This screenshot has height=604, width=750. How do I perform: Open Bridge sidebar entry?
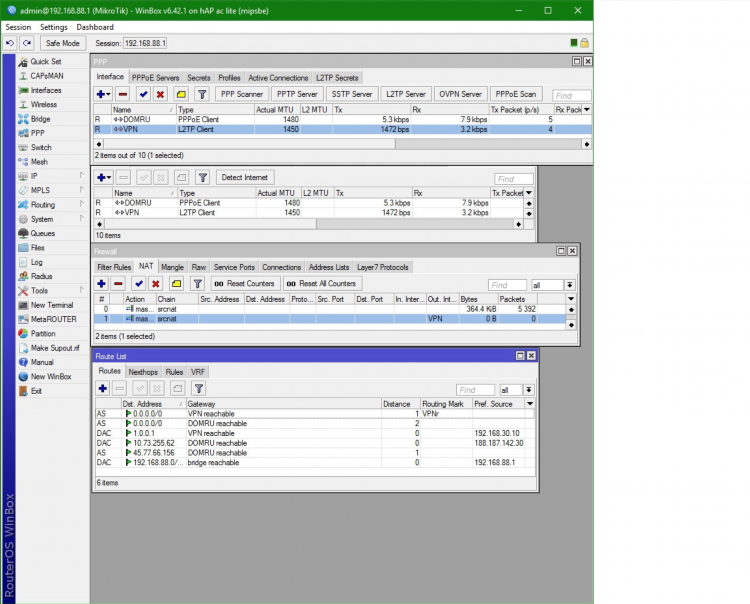[x=40, y=119]
